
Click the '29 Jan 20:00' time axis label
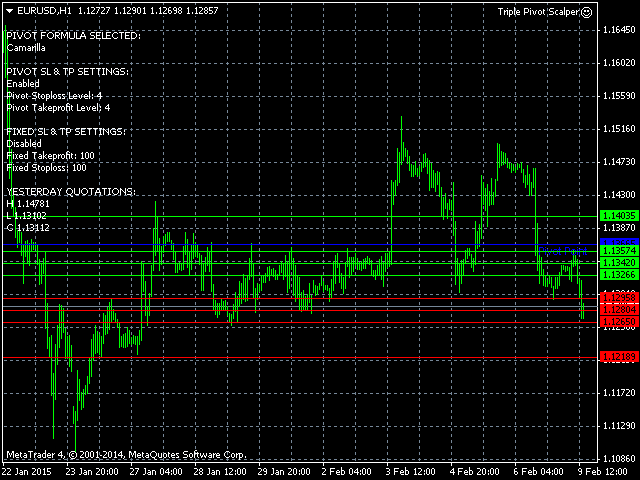284,472
